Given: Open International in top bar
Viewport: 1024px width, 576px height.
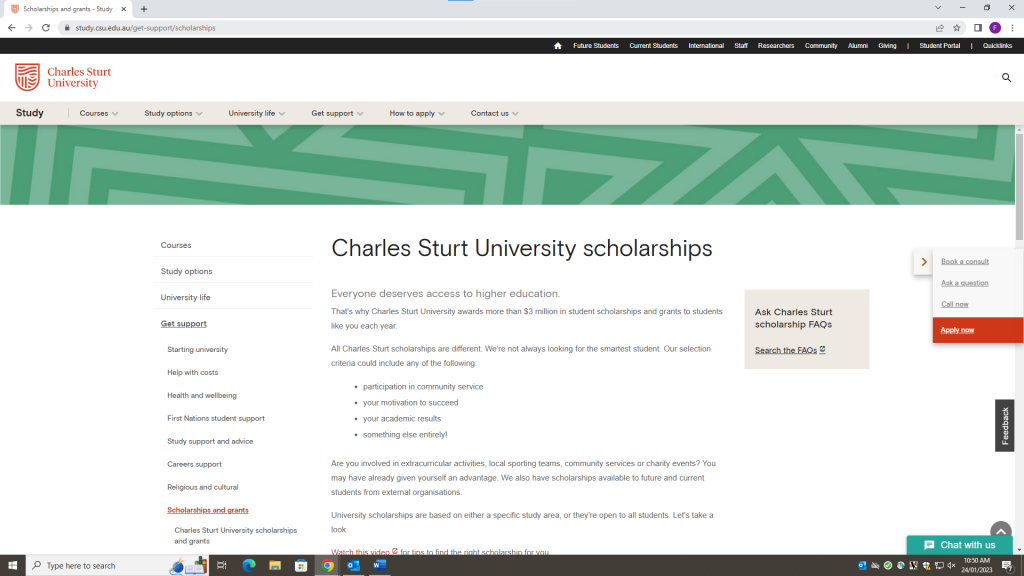Looking at the screenshot, I should [705, 46].
